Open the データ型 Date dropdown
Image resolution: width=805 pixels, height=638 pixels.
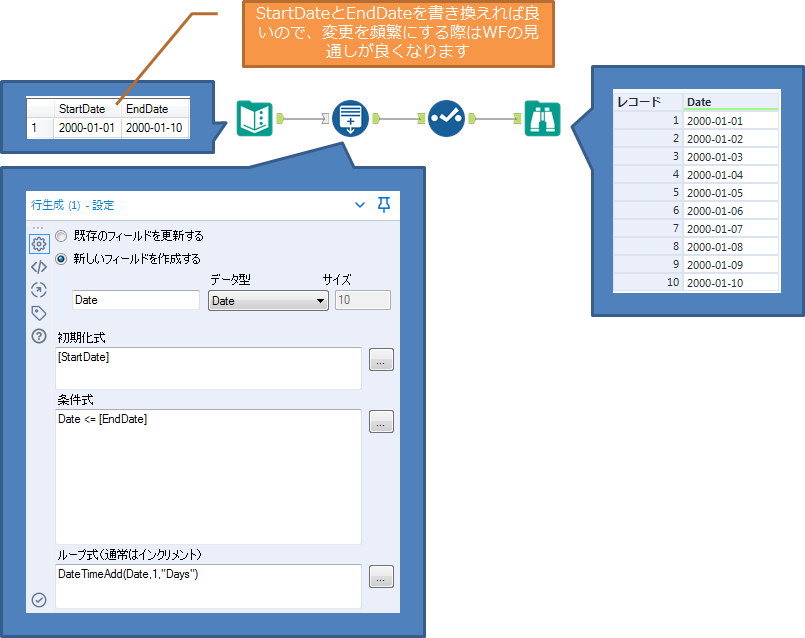coord(268,300)
